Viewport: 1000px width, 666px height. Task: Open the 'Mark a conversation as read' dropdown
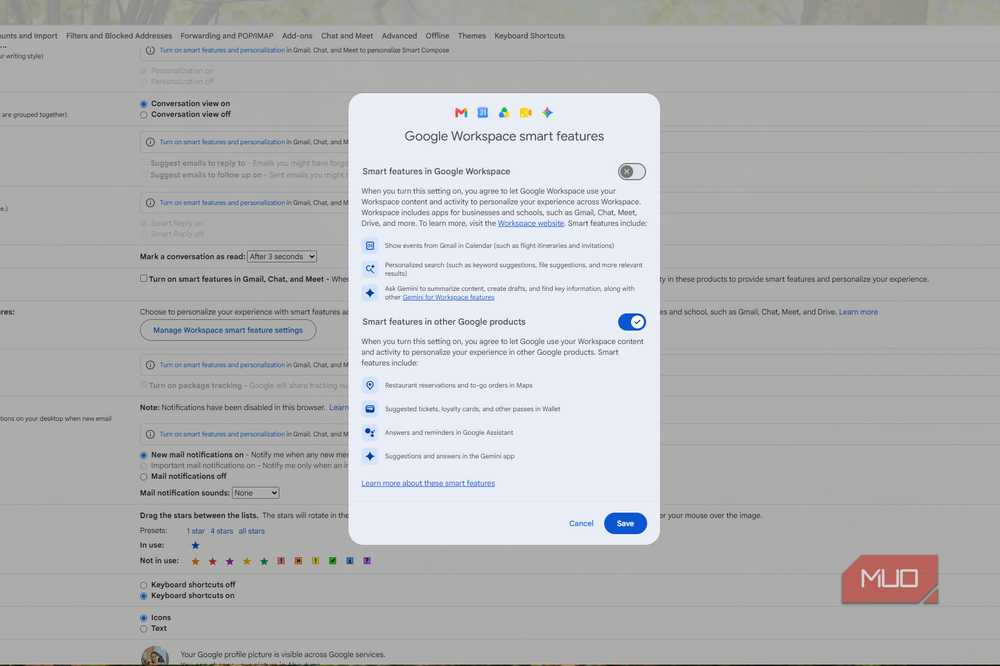coord(282,256)
